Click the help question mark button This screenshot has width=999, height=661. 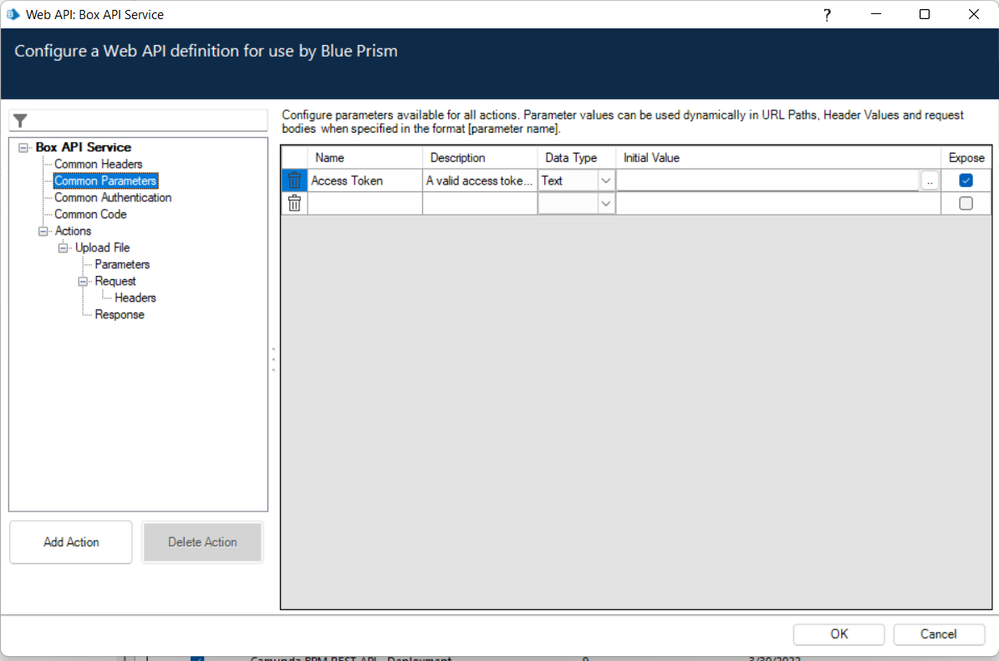[827, 15]
